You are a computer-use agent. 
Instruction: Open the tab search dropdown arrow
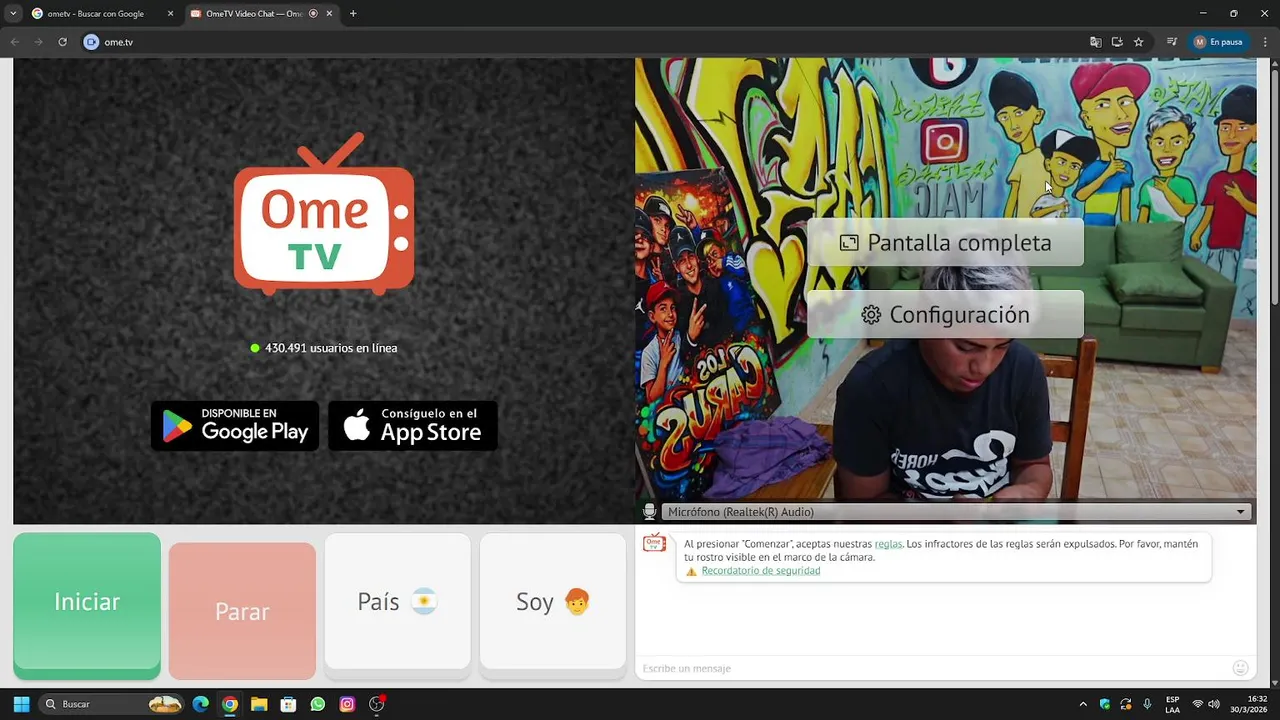pos(13,14)
